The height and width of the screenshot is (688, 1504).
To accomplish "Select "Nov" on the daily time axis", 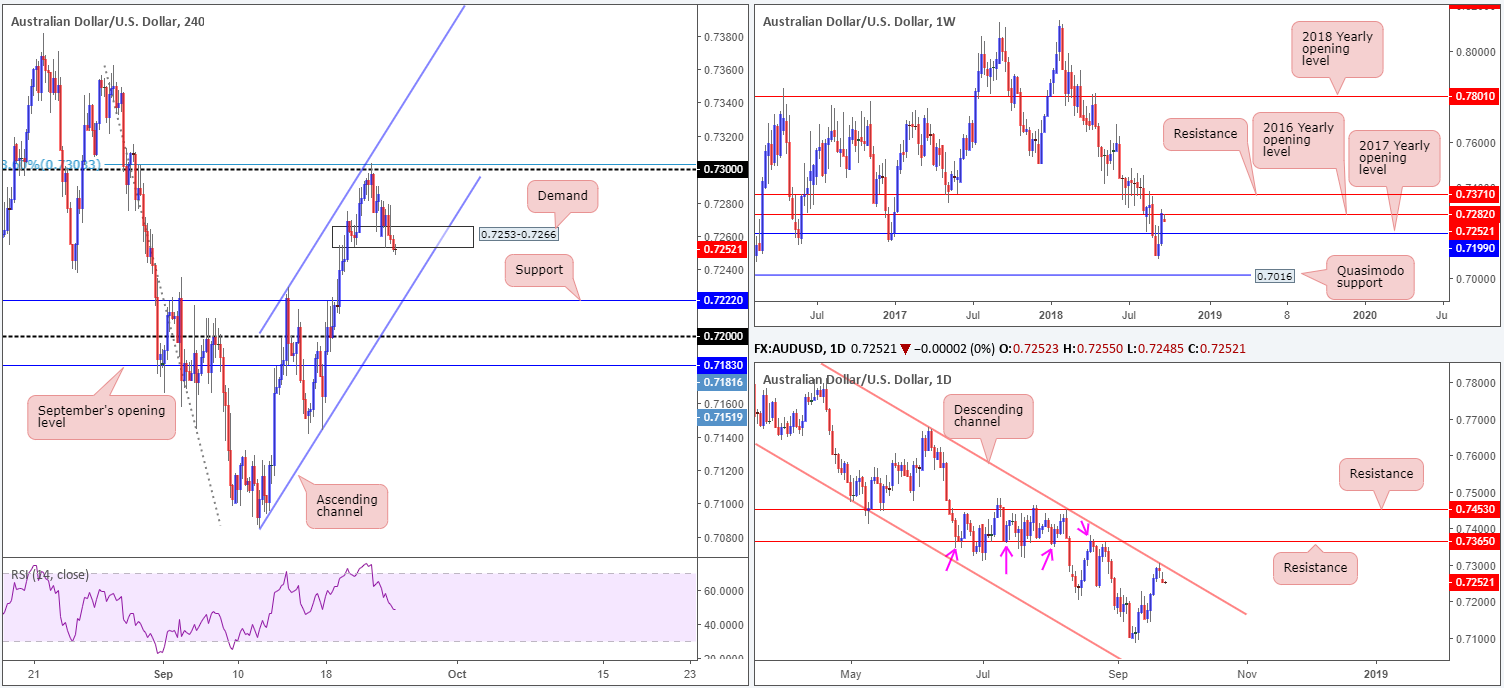I will tap(1246, 672).
